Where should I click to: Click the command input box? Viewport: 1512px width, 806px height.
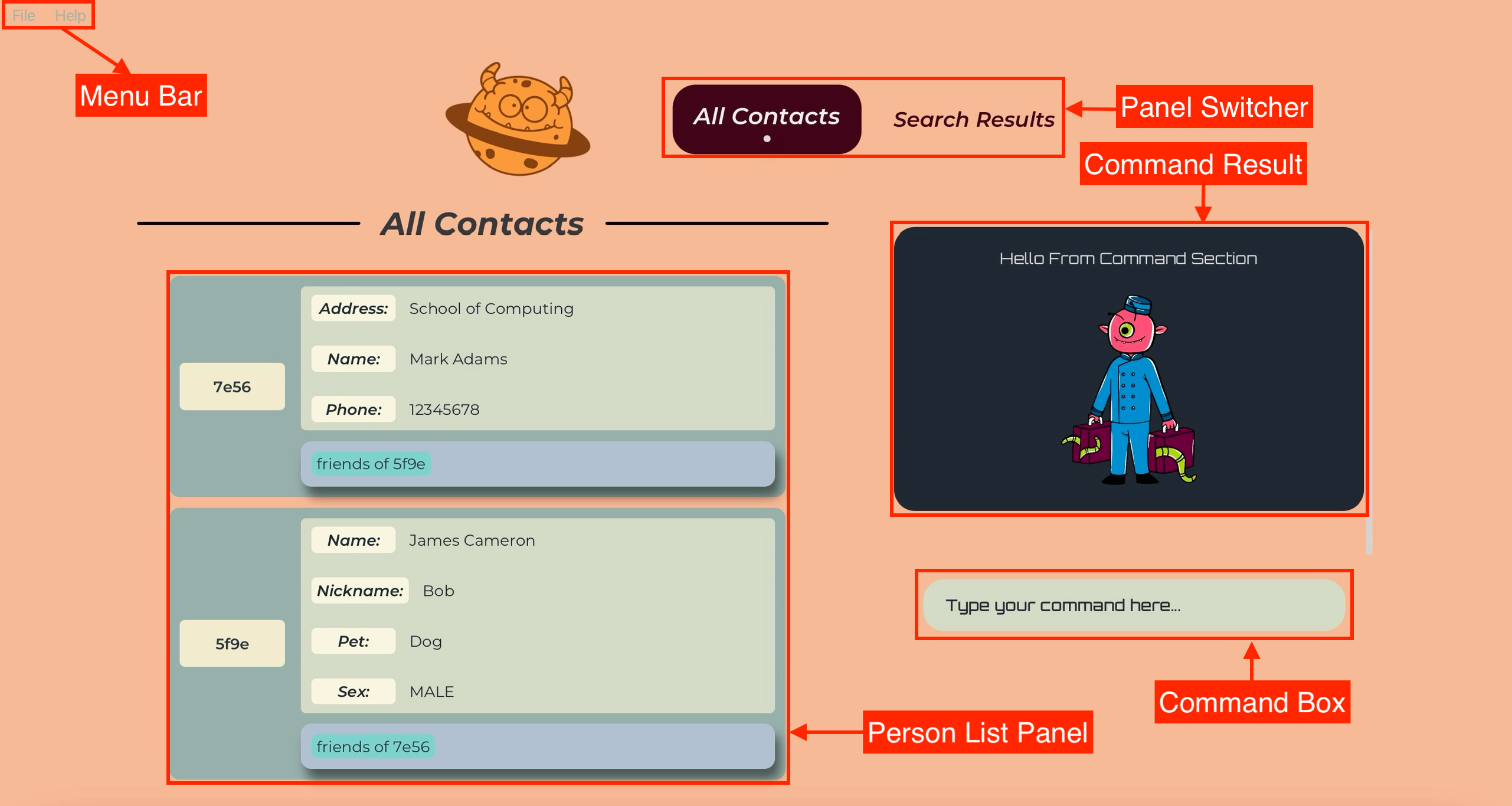pos(1130,606)
